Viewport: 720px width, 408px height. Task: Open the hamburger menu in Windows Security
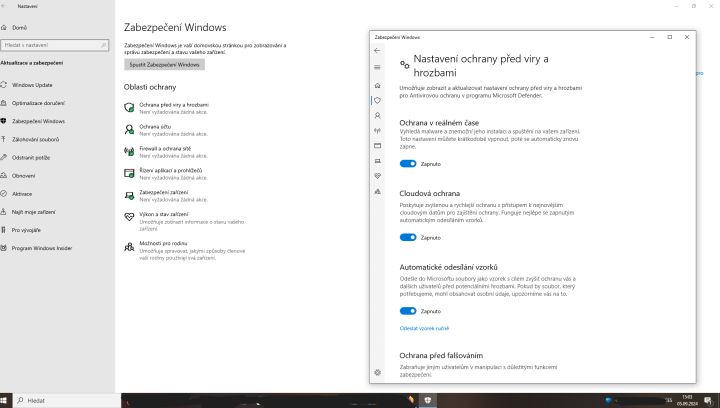377,67
